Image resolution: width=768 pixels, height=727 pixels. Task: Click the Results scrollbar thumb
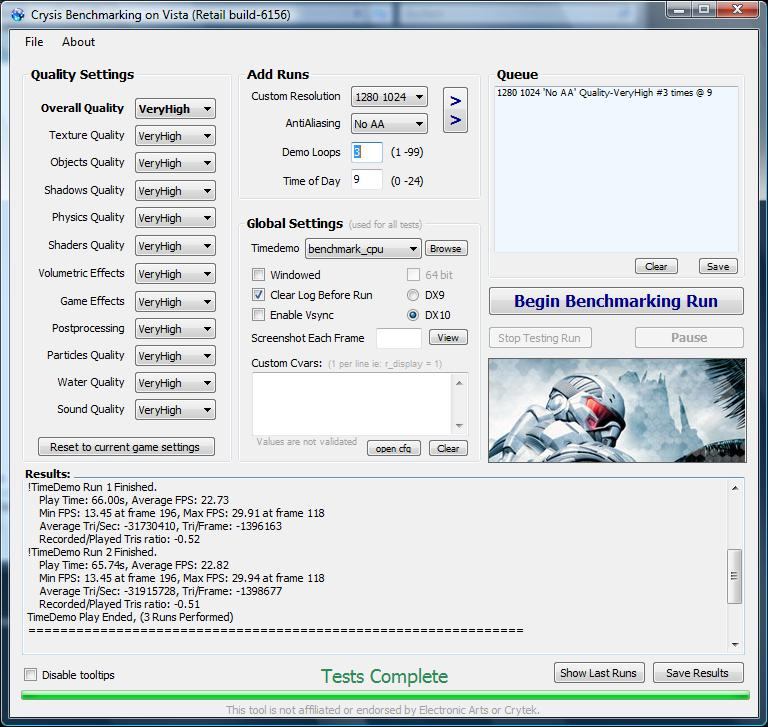click(734, 576)
